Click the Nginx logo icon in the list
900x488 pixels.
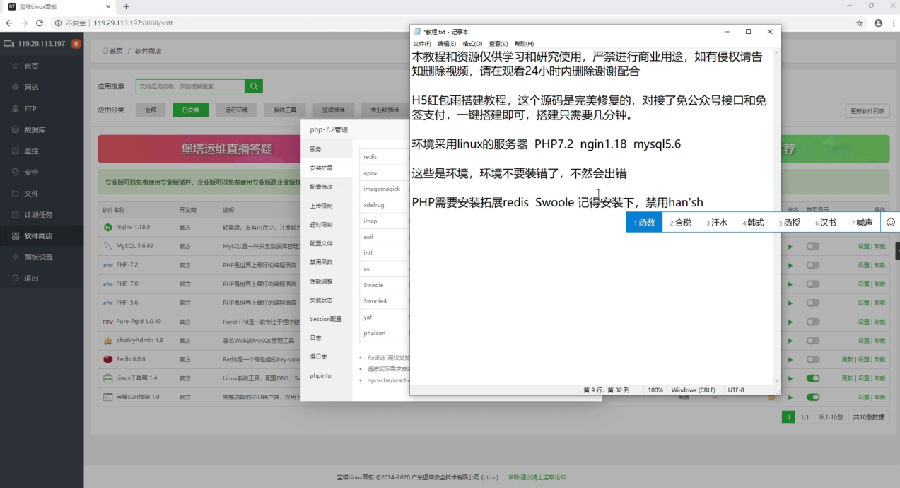click(x=108, y=227)
